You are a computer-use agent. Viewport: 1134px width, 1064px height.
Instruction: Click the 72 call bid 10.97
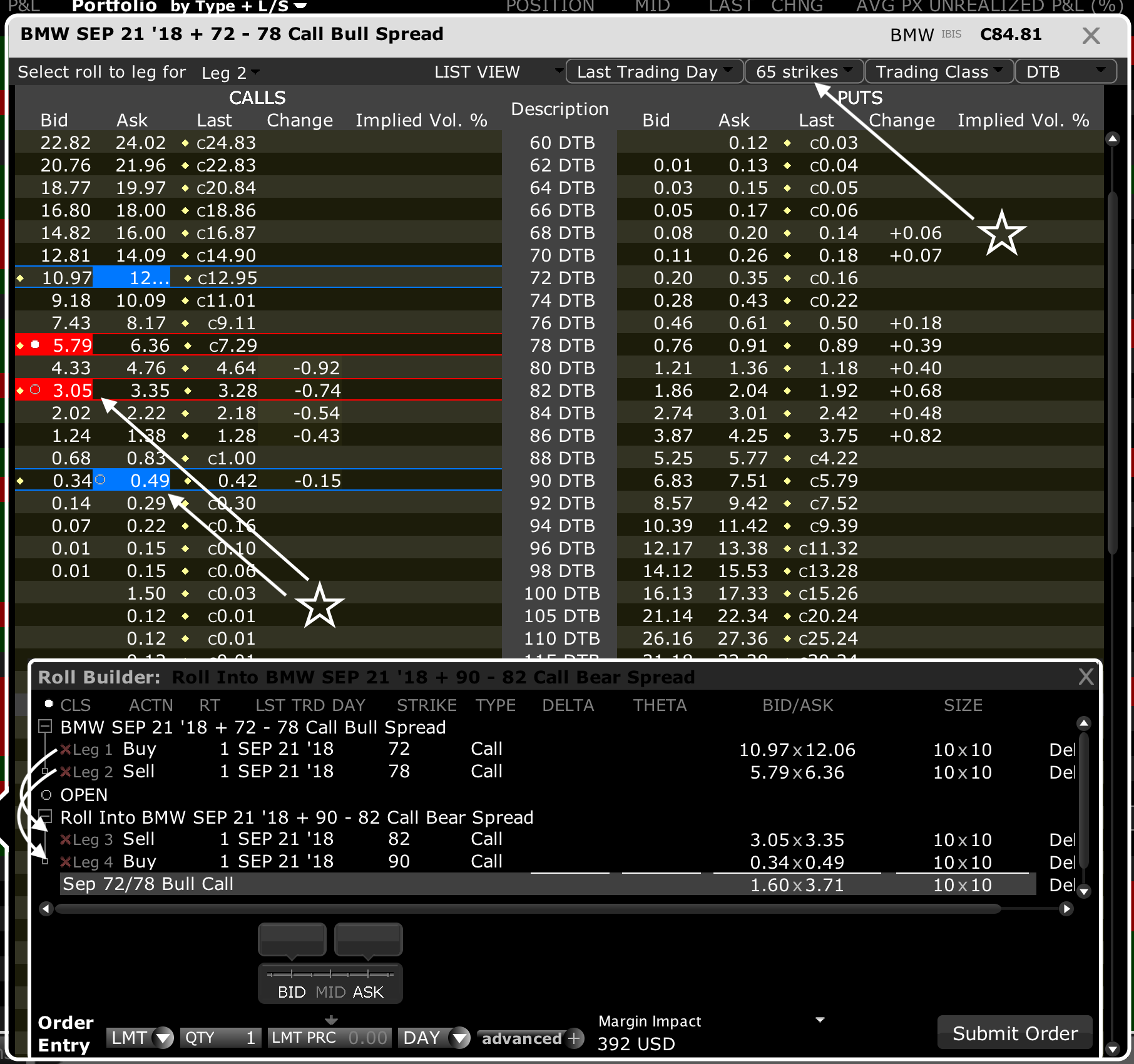tap(66, 278)
